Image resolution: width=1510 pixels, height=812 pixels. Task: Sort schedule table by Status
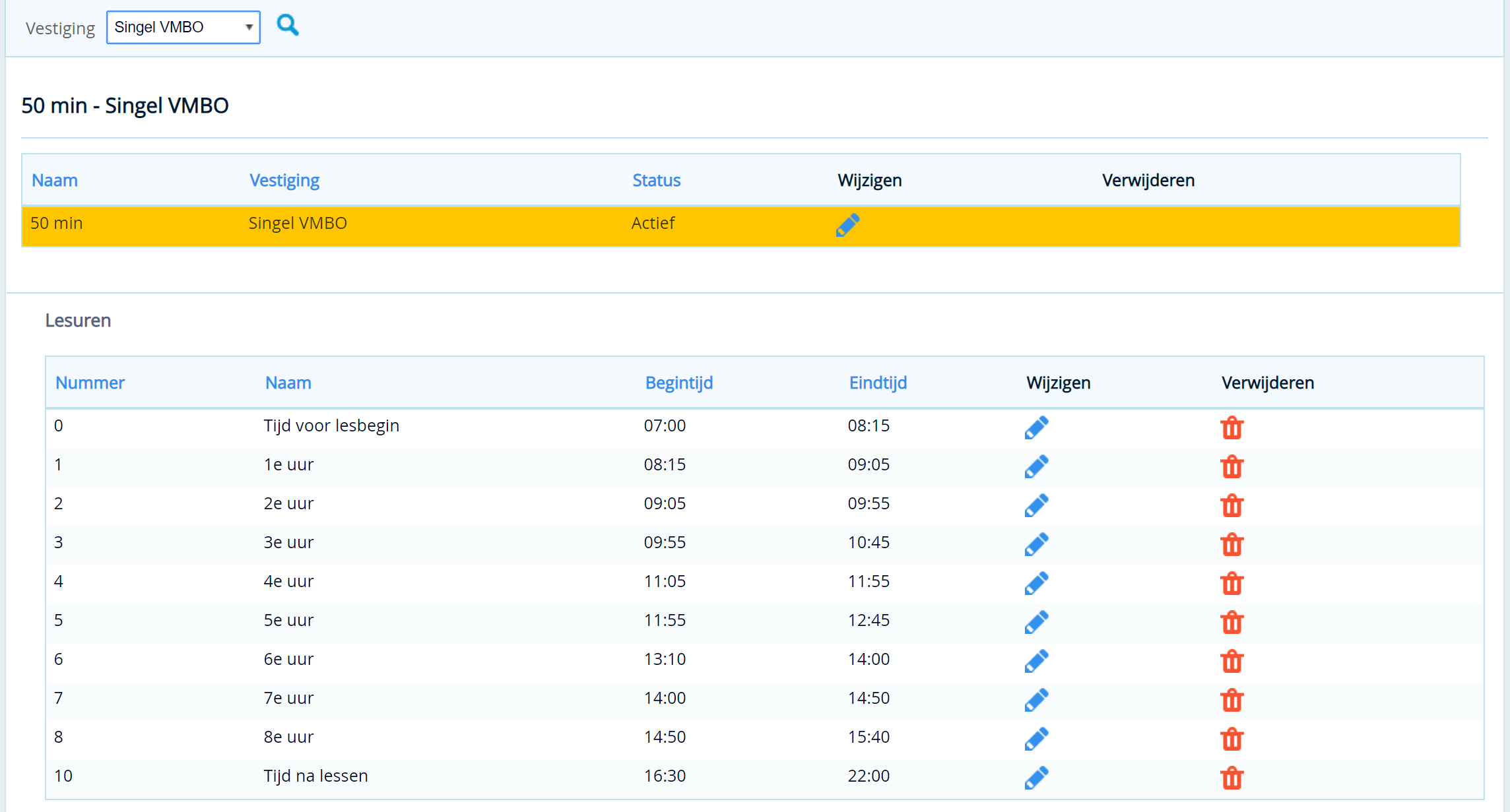pyautogui.click(x=656, y=180)
